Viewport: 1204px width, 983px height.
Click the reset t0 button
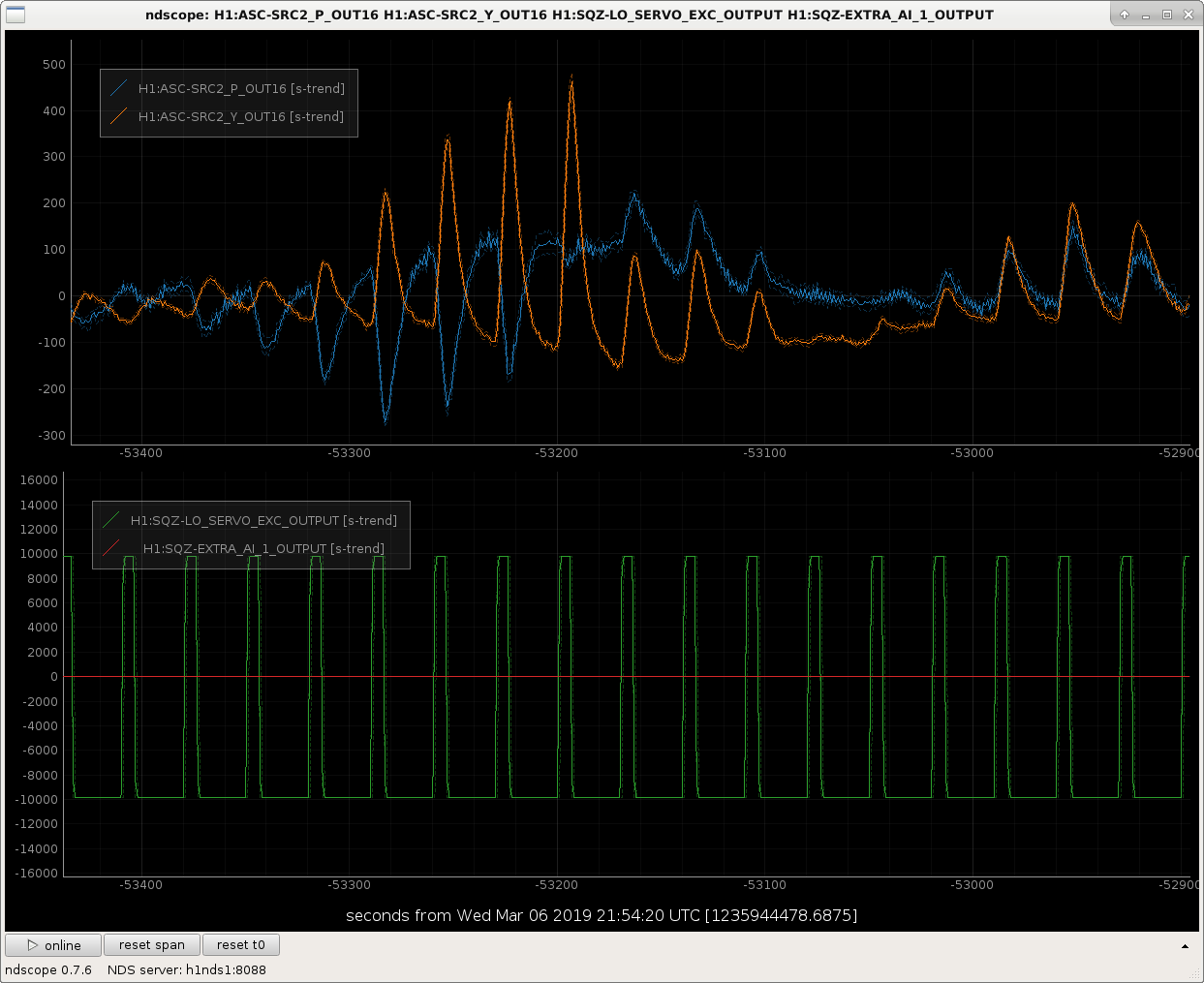tap(241, 945)
